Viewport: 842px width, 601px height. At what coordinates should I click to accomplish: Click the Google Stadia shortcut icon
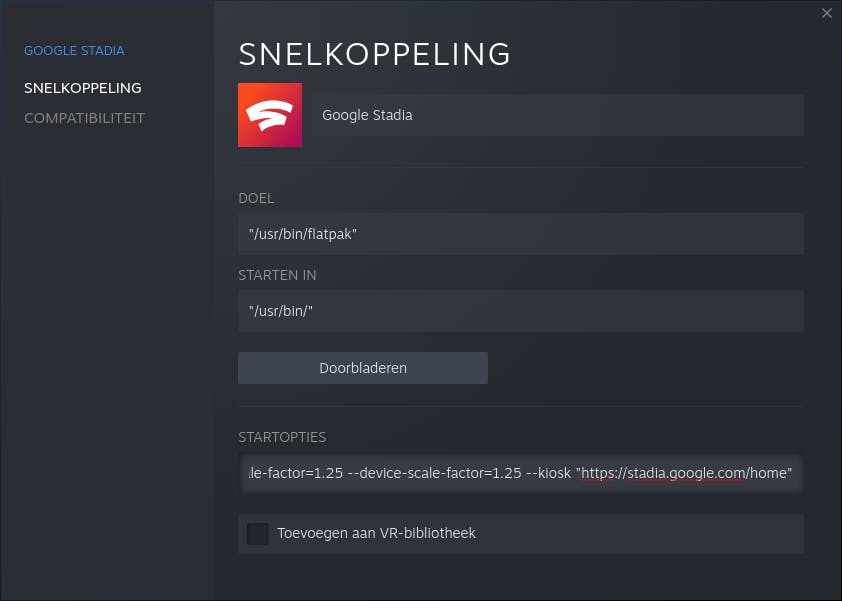click(270, 115)
